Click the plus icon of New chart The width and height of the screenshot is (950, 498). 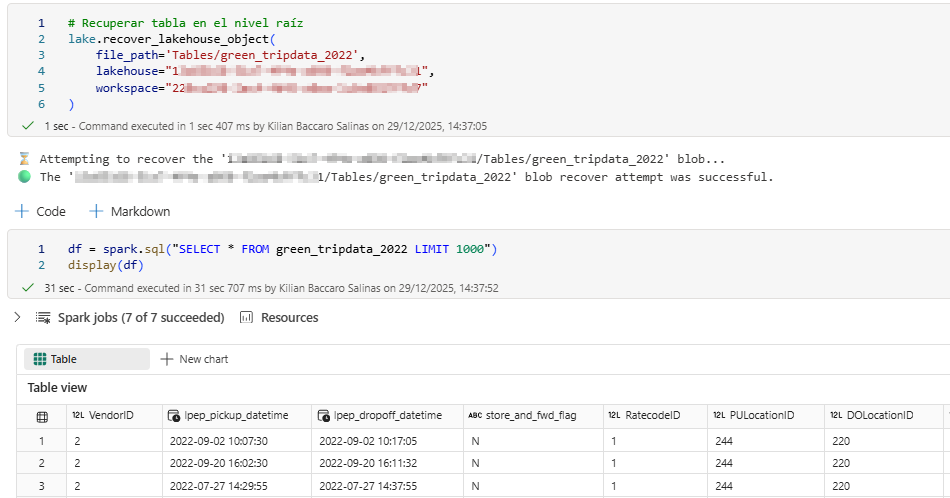167,359
